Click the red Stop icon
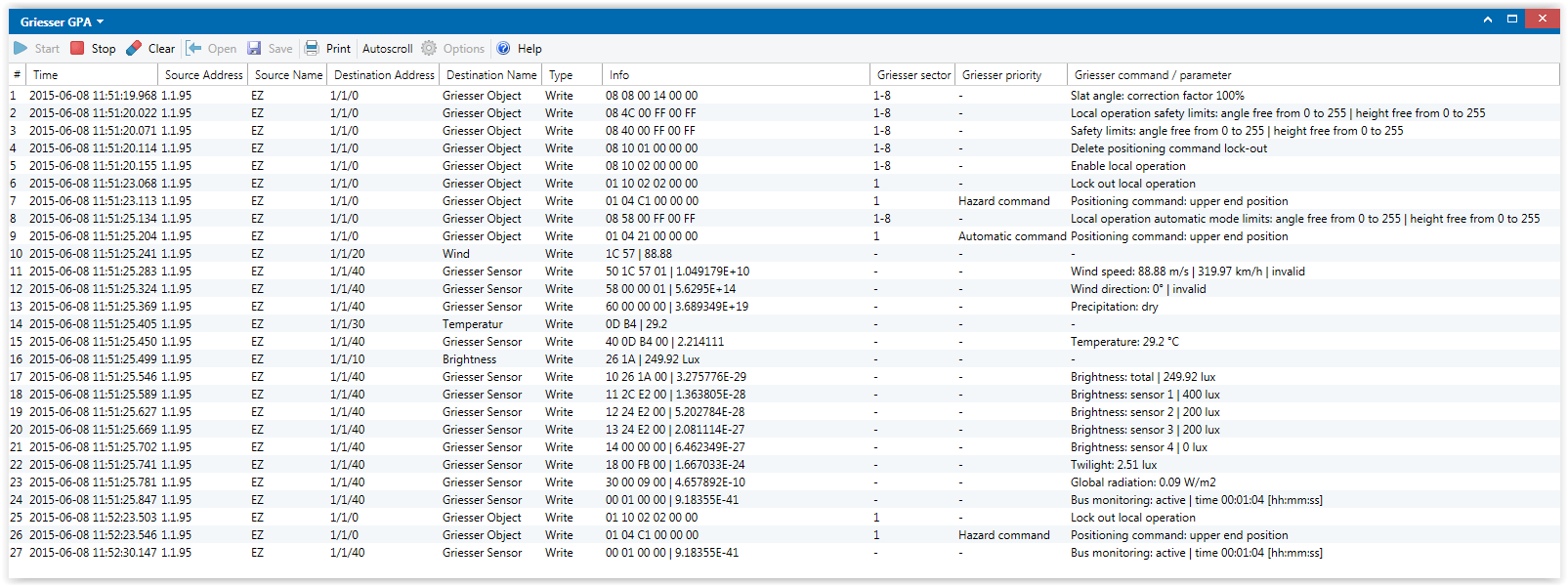Screen dimensions: 1568x586 (77, 48)
